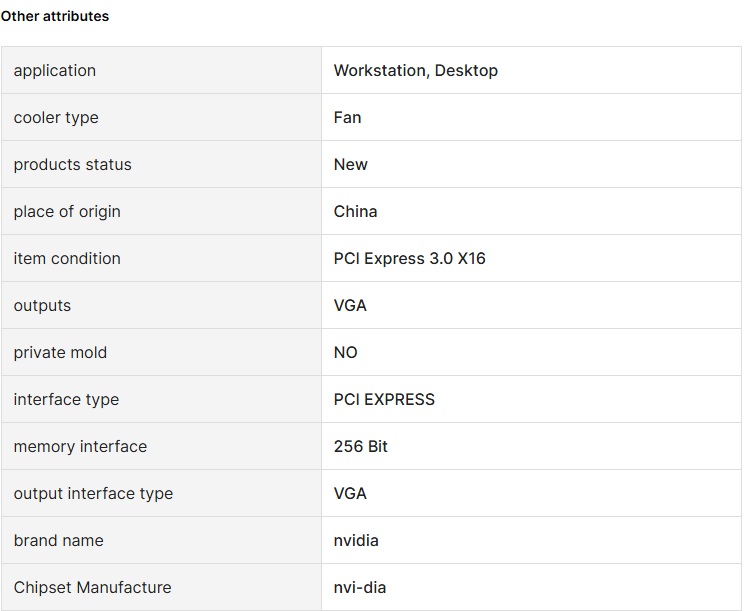
Task: Select the 'New' status value
Action: 350,164
